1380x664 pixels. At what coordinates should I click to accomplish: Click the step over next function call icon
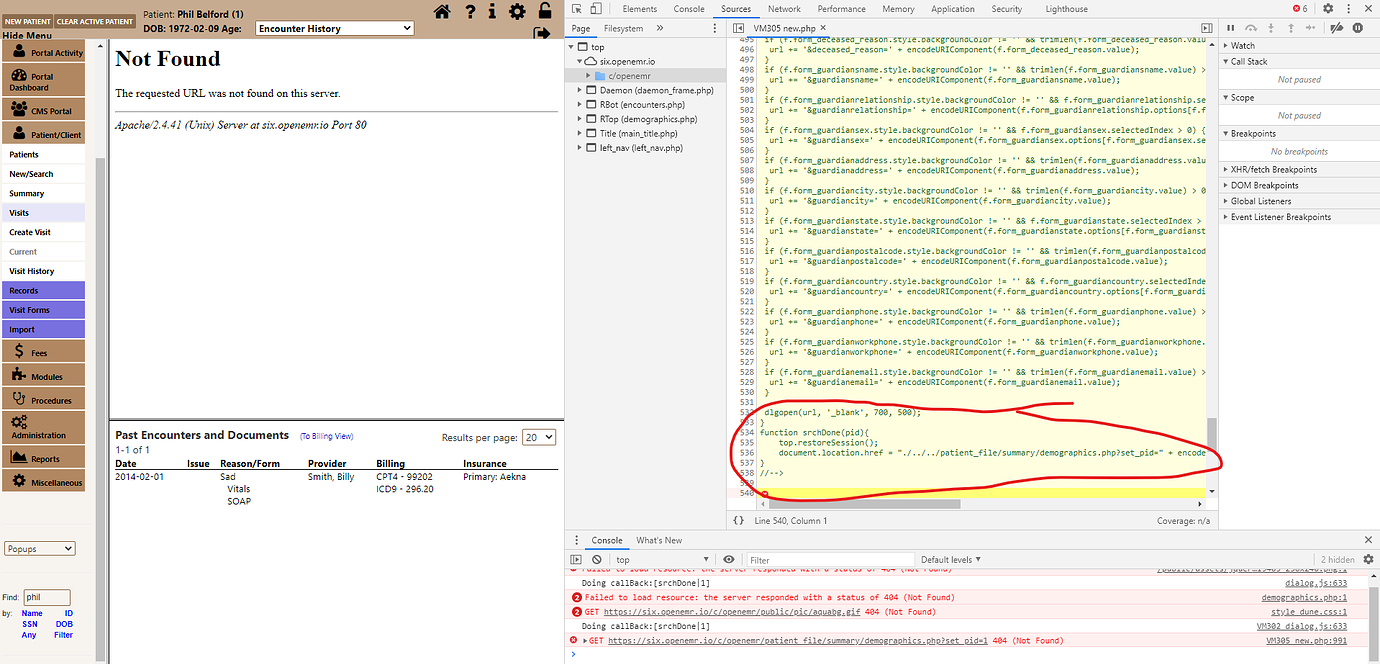click(1250, 27)
